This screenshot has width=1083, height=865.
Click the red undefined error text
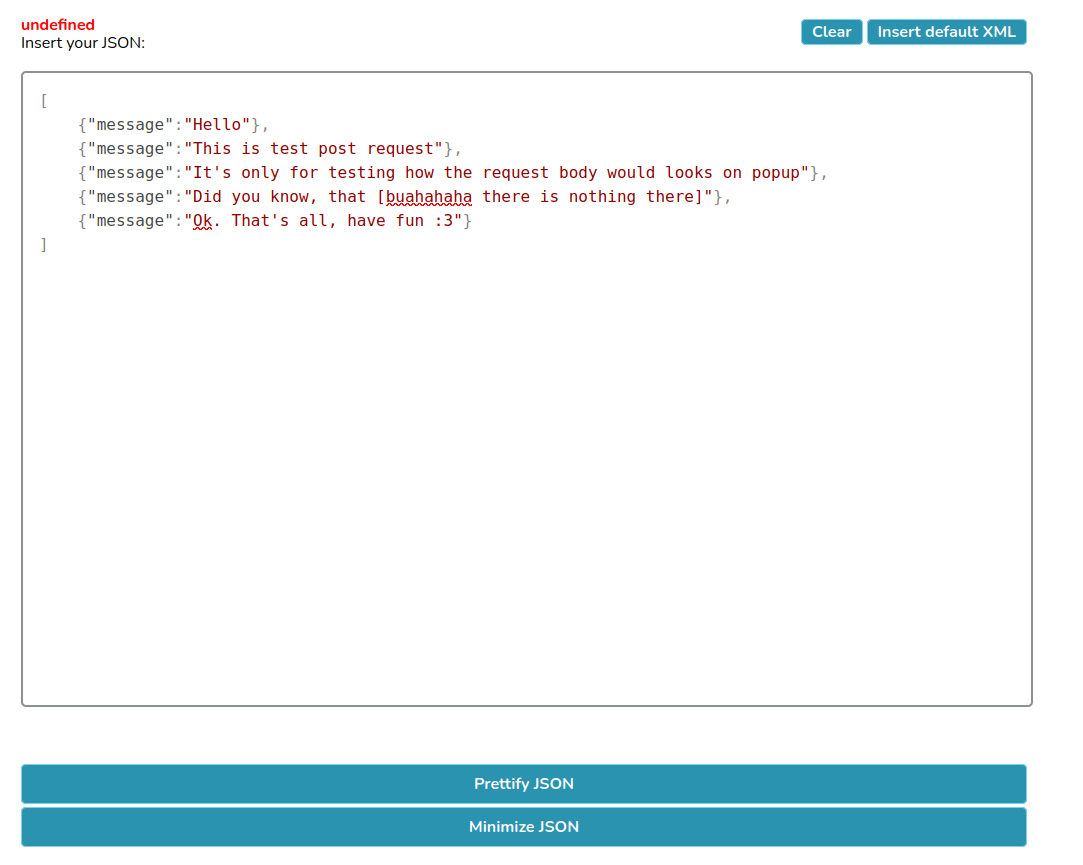click(58, 25)
